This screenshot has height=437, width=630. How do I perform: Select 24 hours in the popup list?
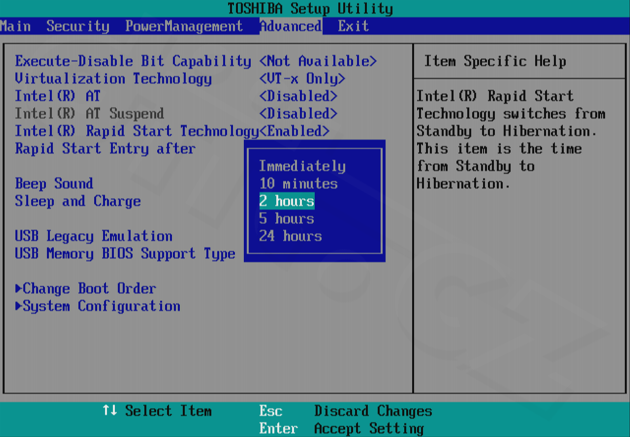(290, 236)
